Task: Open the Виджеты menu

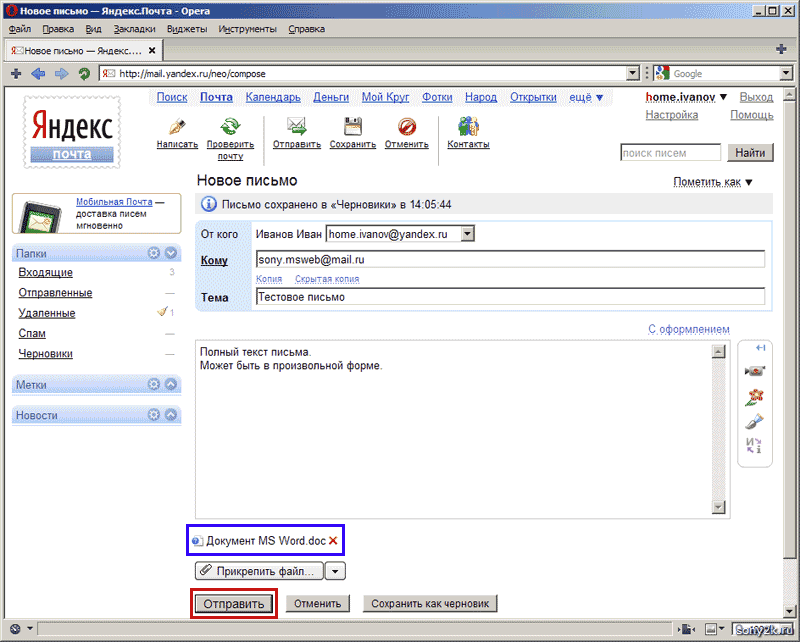Action: coord(187,29)
